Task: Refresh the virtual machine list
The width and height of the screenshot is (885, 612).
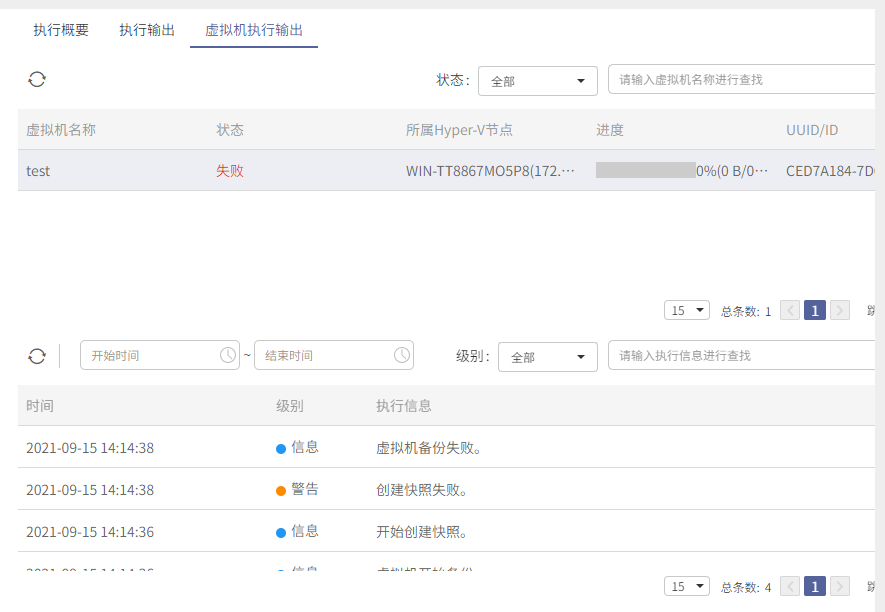Action: click(x=37, y=80)
